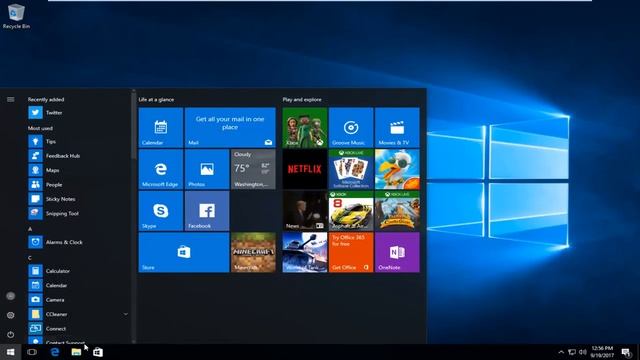This screenshot has height=360, width=640.
Task: Launch the OneNote tile
Action: point(397,252)
